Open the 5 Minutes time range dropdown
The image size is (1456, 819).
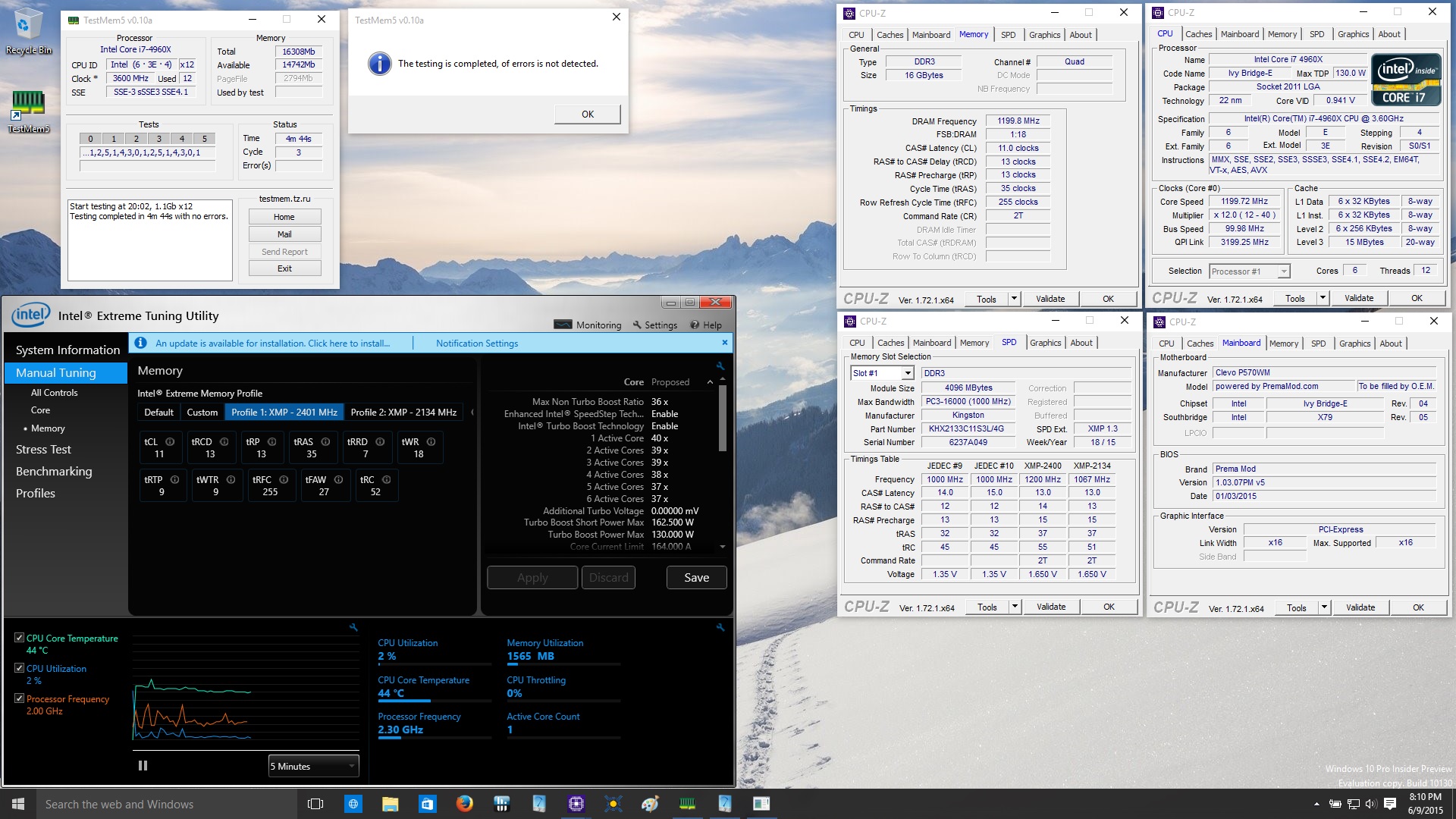[x=313, y=766]
